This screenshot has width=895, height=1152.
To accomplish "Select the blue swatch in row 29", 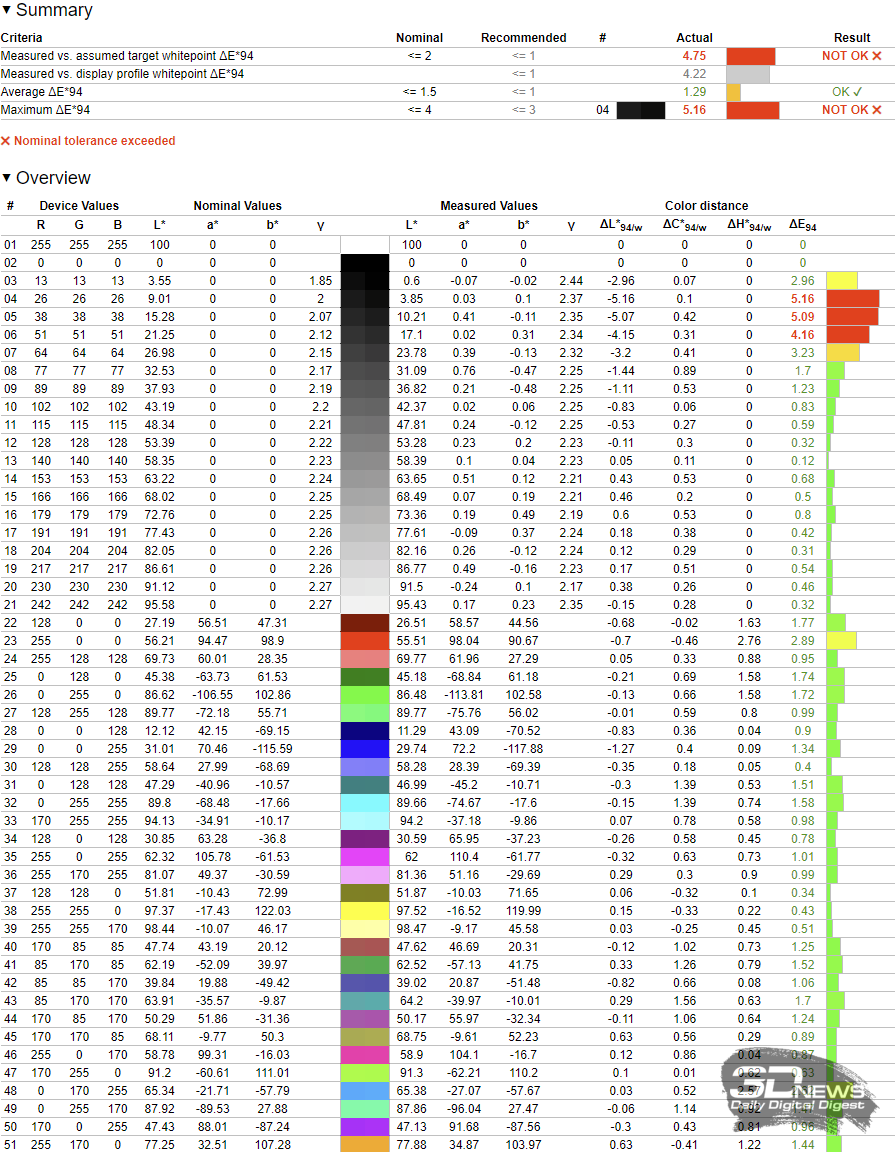I will (x=364, y=748).
